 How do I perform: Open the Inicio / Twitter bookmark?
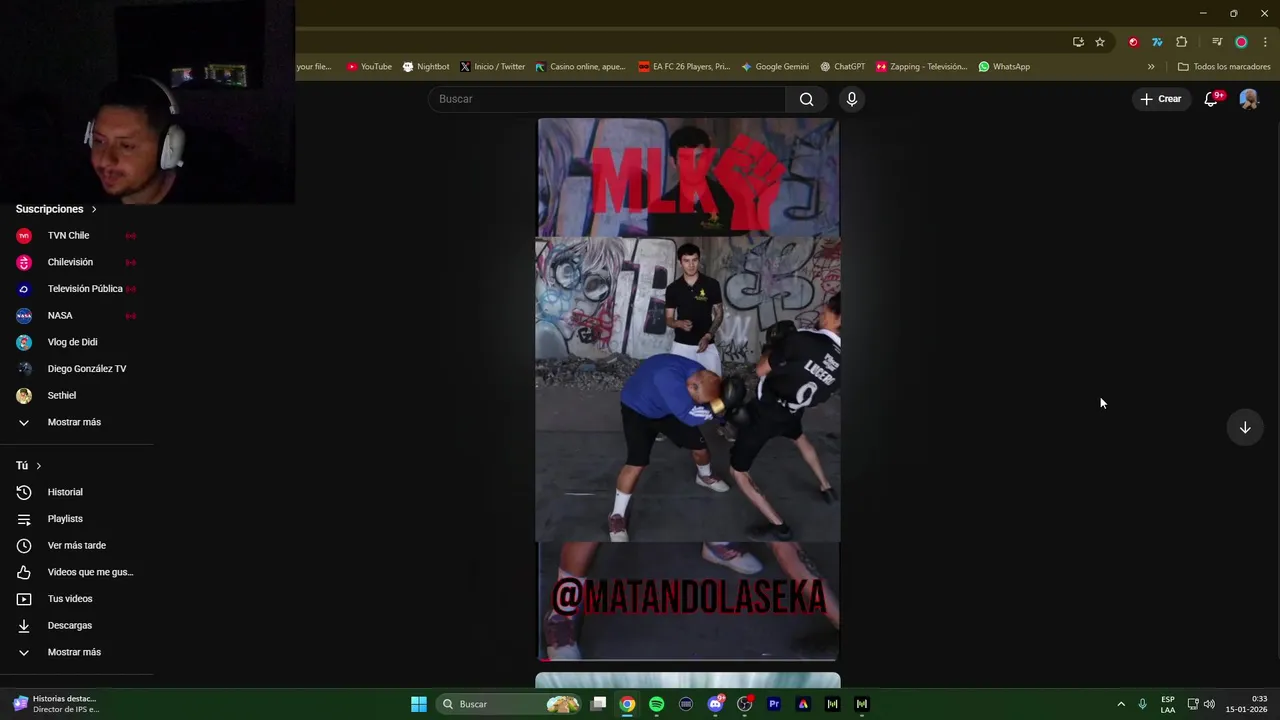pyautogui.click(x=493, y=67)
